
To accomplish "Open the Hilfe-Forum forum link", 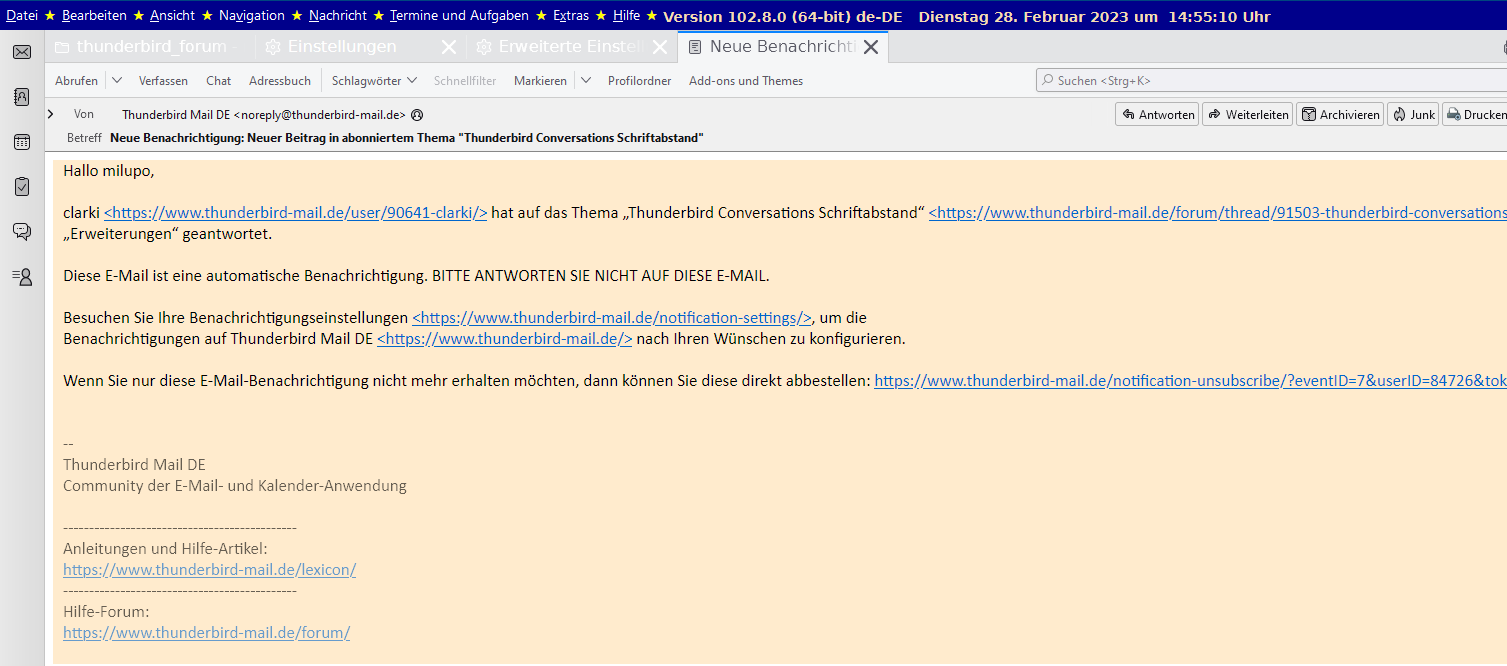I will [x=206, y=633].
